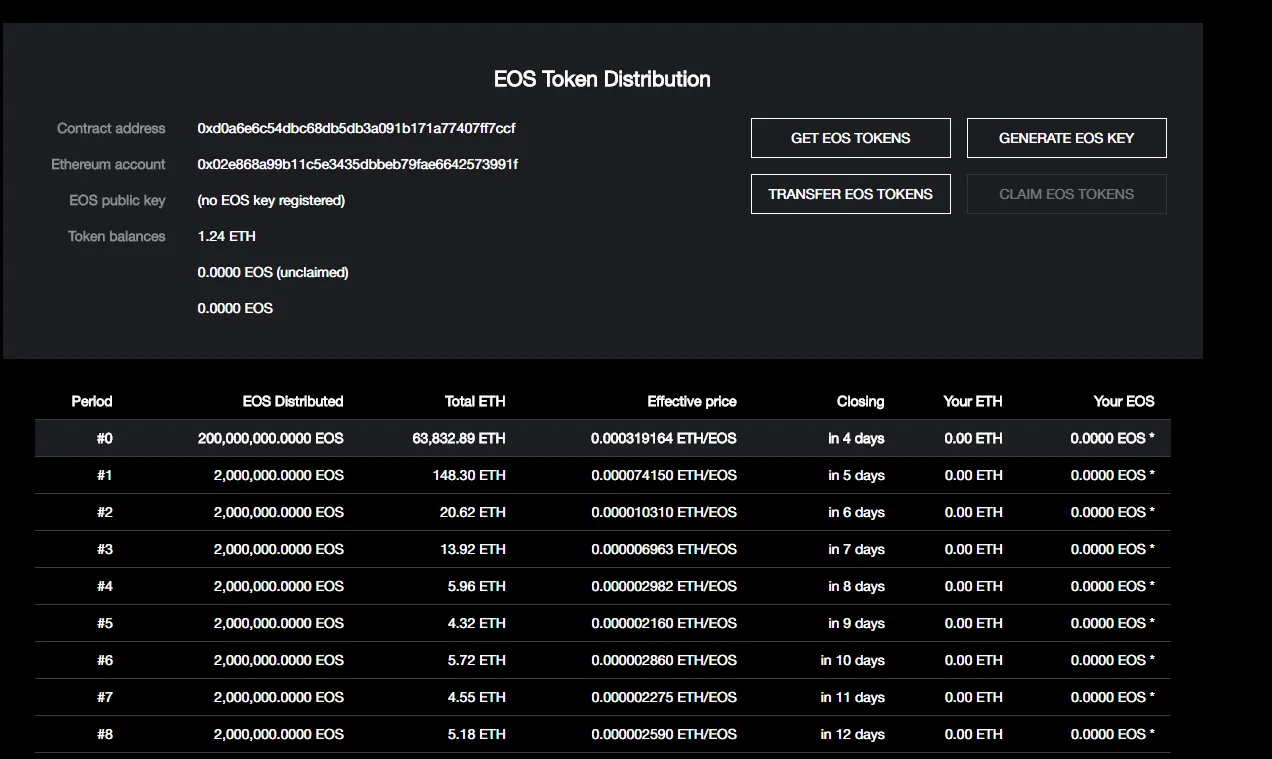
Task: Select period #2 row label
Action: [x=105, y=512]
